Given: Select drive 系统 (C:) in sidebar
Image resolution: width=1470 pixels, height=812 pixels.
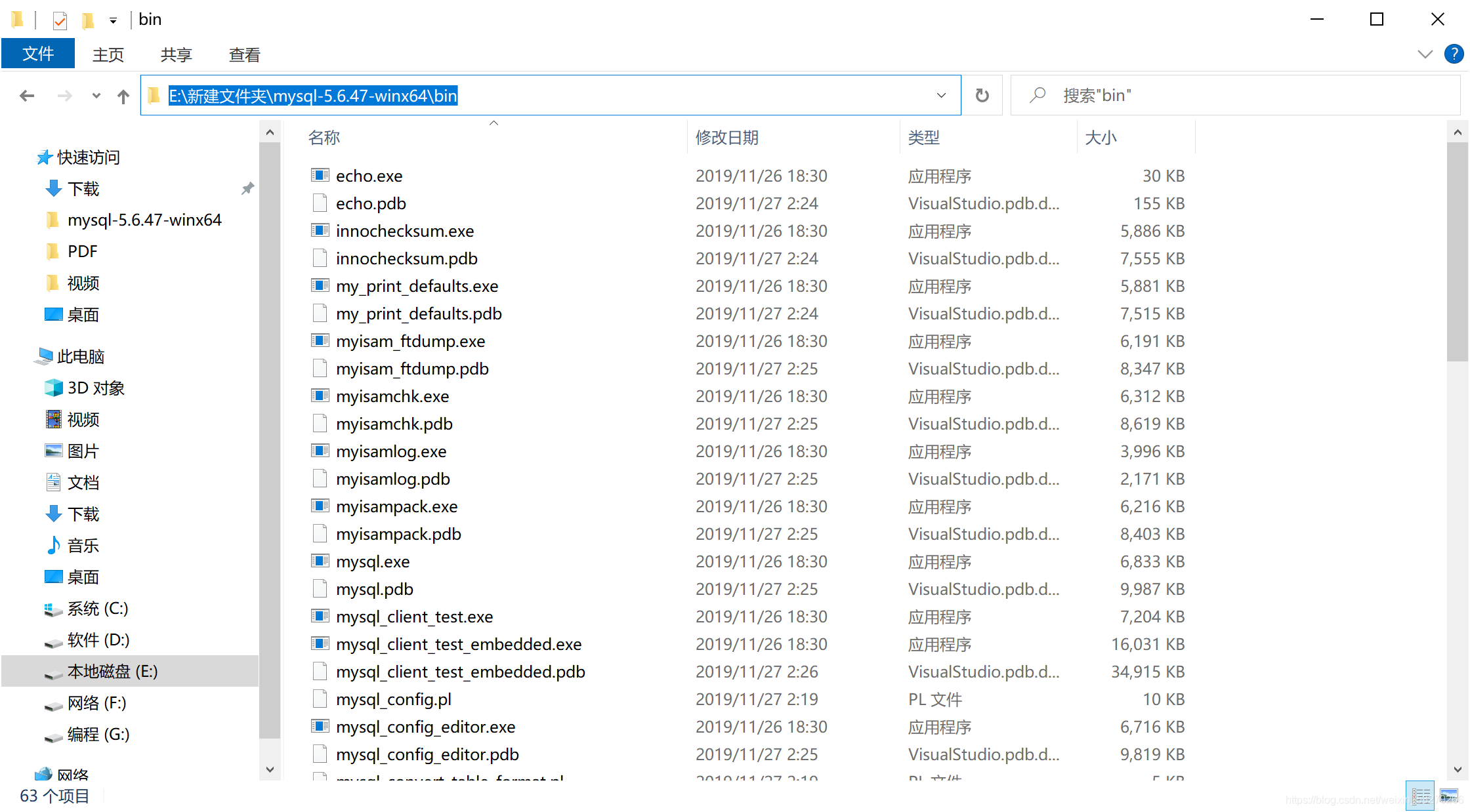Looking at the screenshot, I should pos(98,609).
